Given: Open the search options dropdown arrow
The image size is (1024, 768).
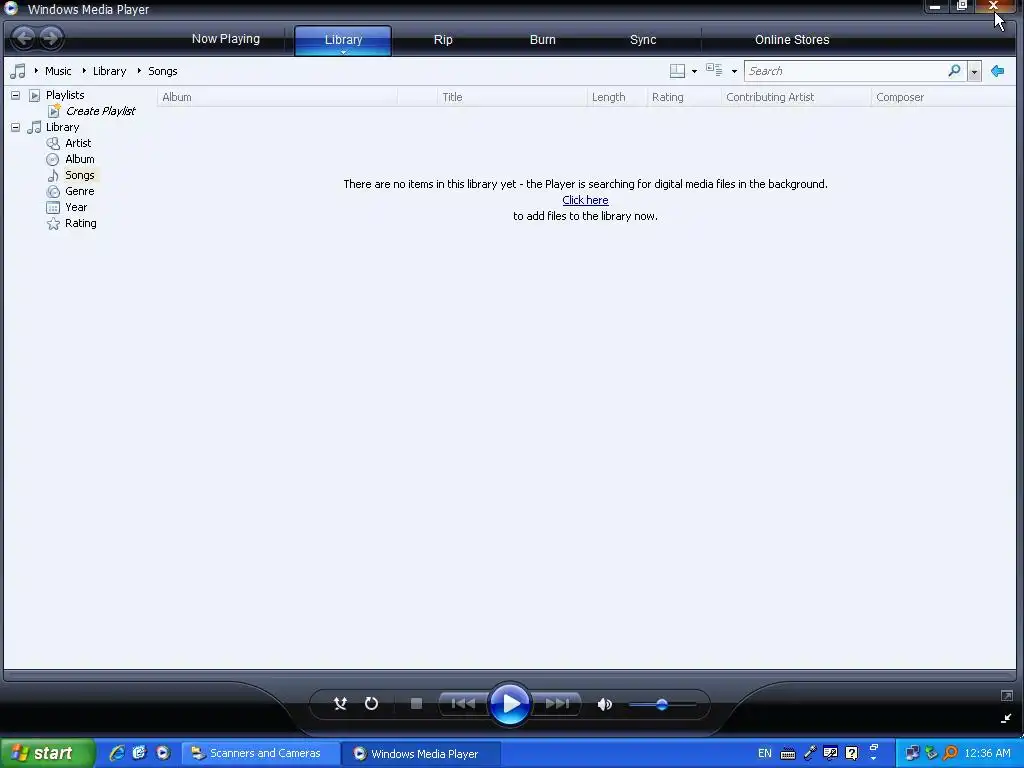Looking at the screenshot, I should coord(974,71).
